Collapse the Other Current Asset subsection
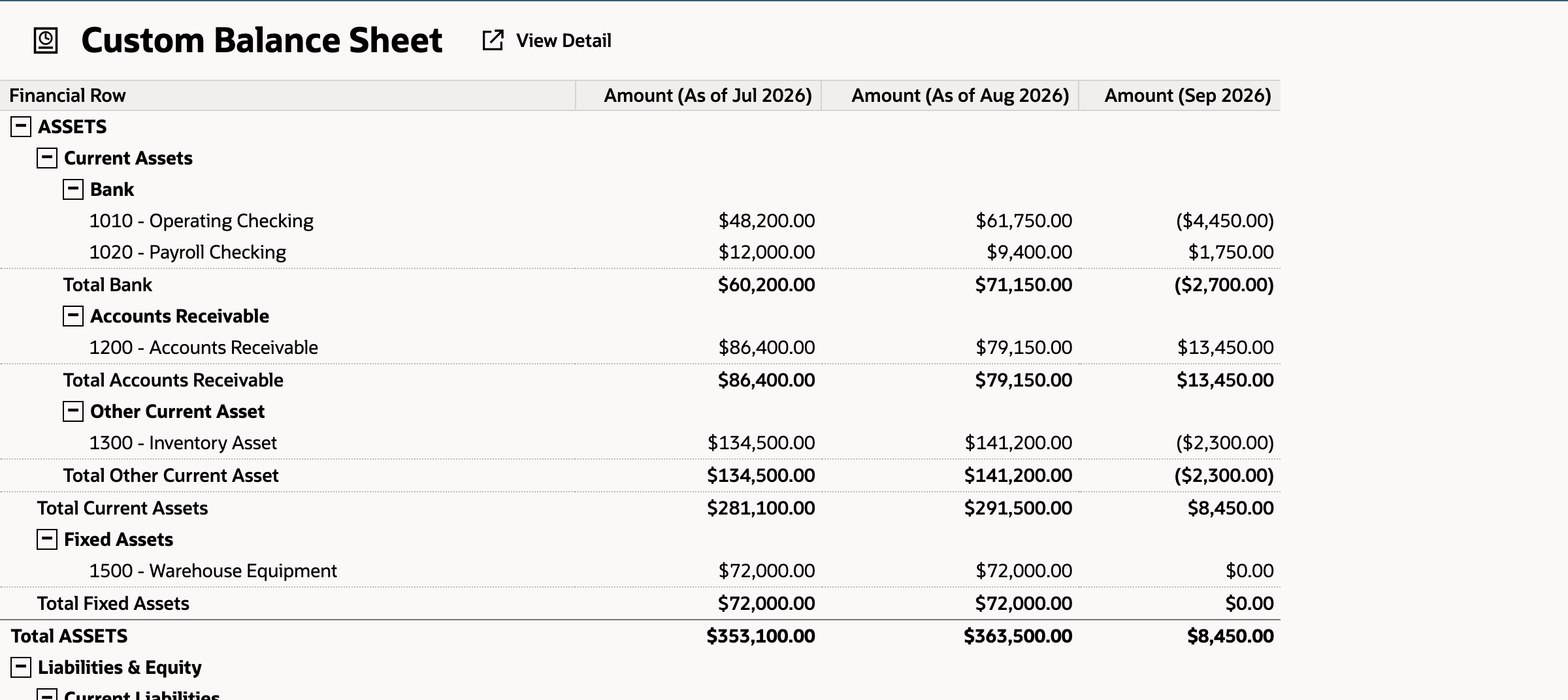 coord(73,411)
